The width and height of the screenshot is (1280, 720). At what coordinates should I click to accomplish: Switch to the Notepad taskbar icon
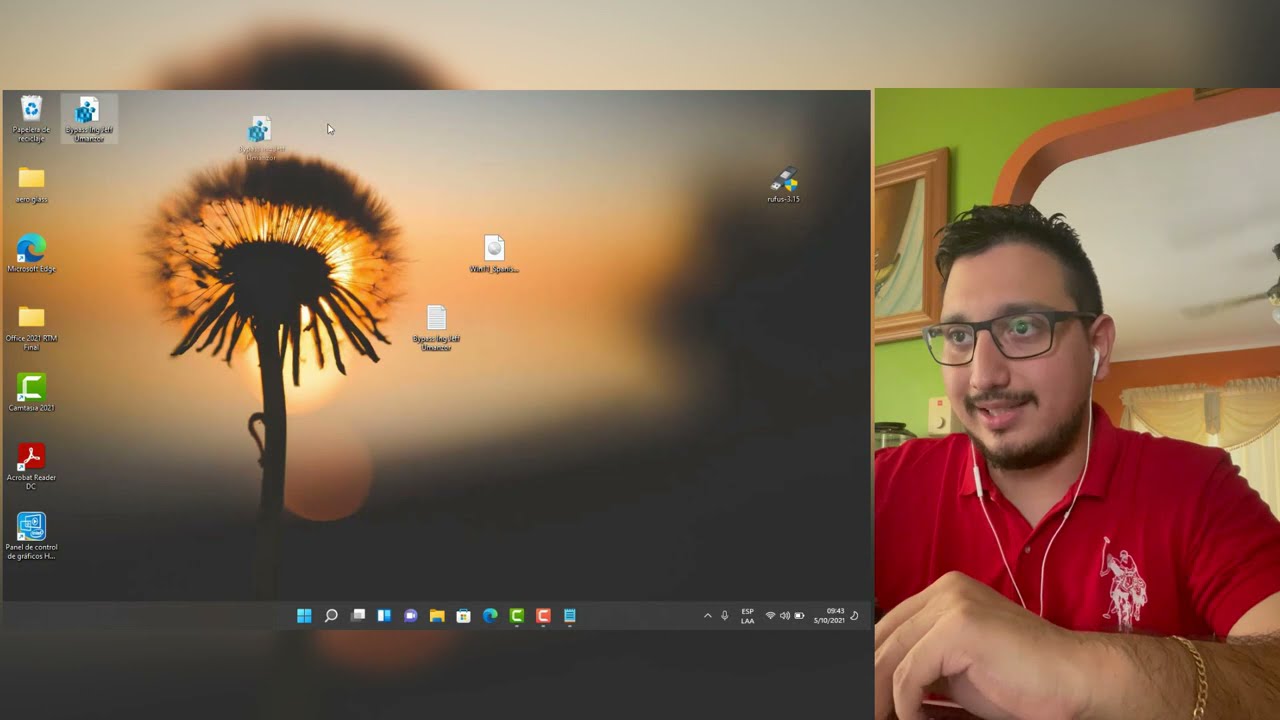click(570, 616)
